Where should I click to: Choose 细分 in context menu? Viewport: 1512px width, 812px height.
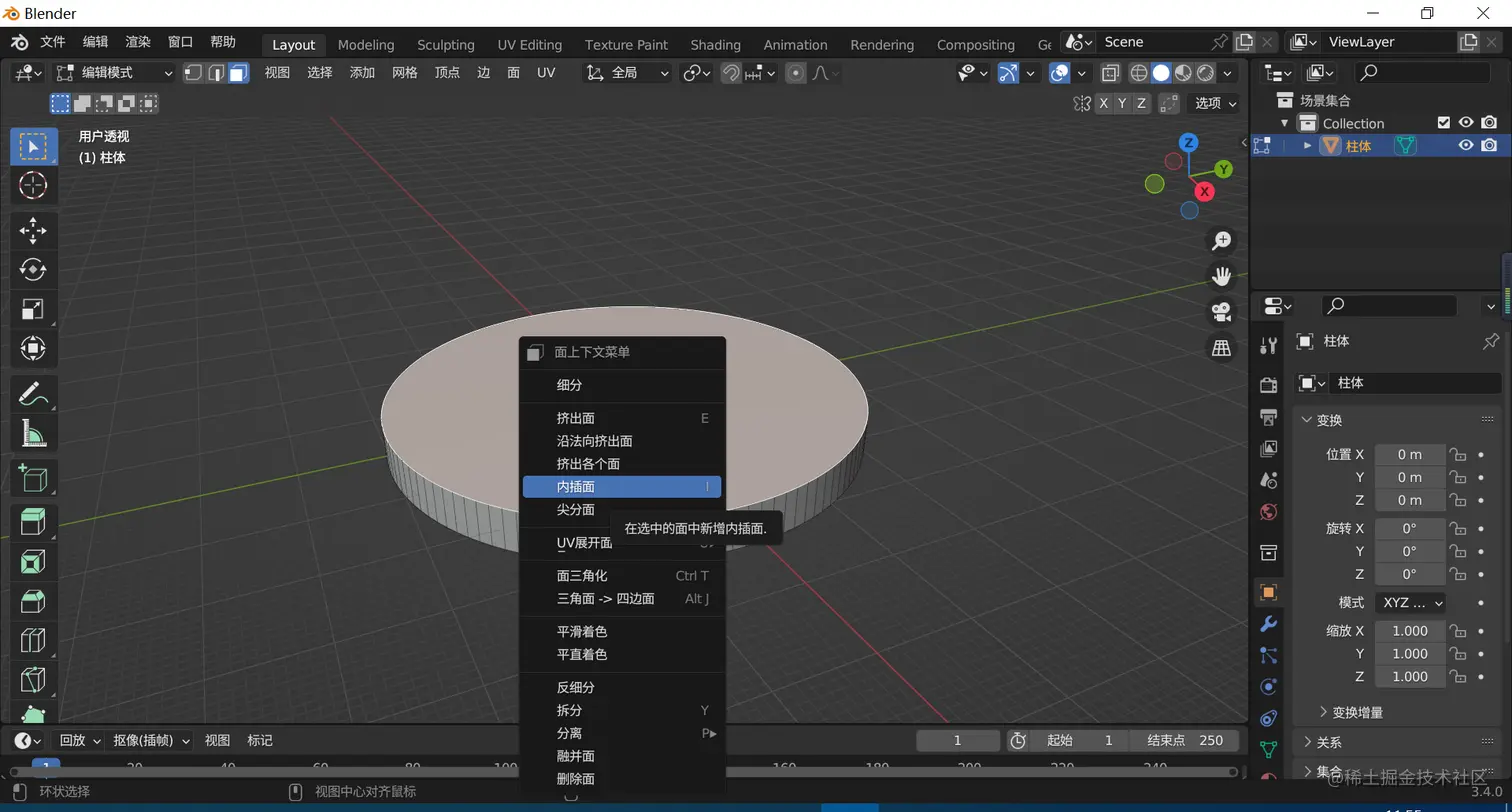pos(622,385)
